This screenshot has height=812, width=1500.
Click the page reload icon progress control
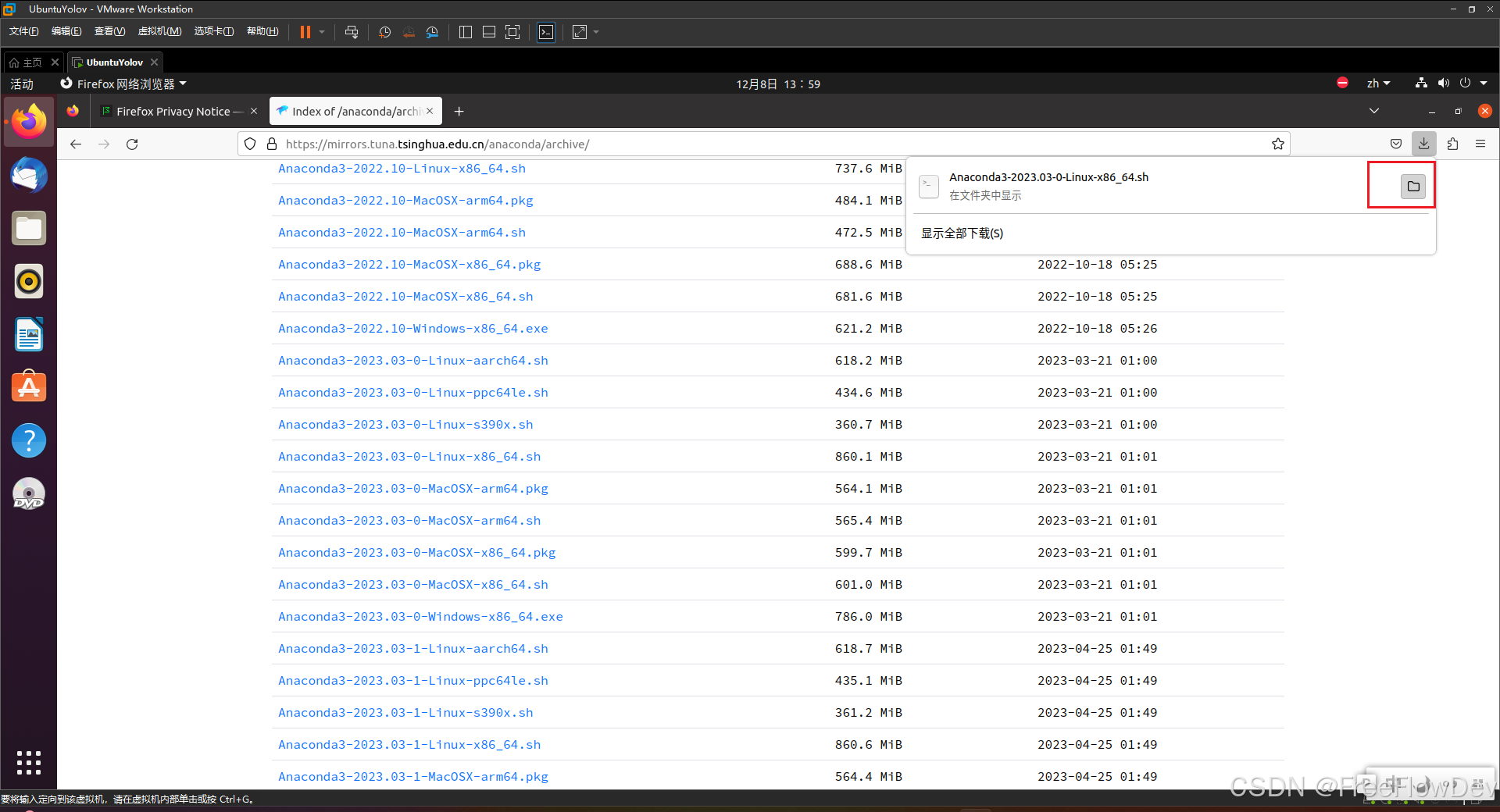(x=132, y=144)
